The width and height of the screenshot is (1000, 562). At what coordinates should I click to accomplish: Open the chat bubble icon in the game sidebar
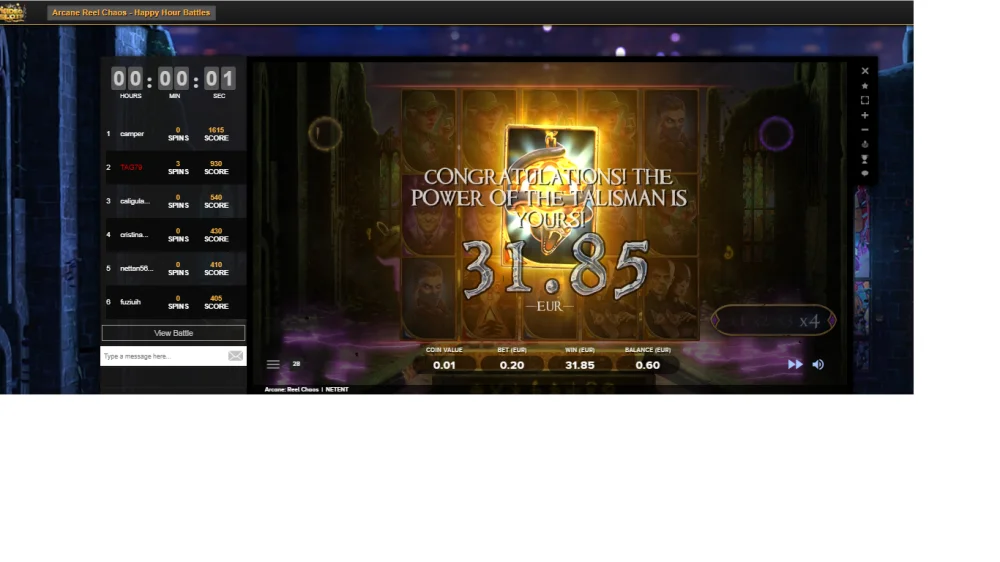(x=865, y=173)
